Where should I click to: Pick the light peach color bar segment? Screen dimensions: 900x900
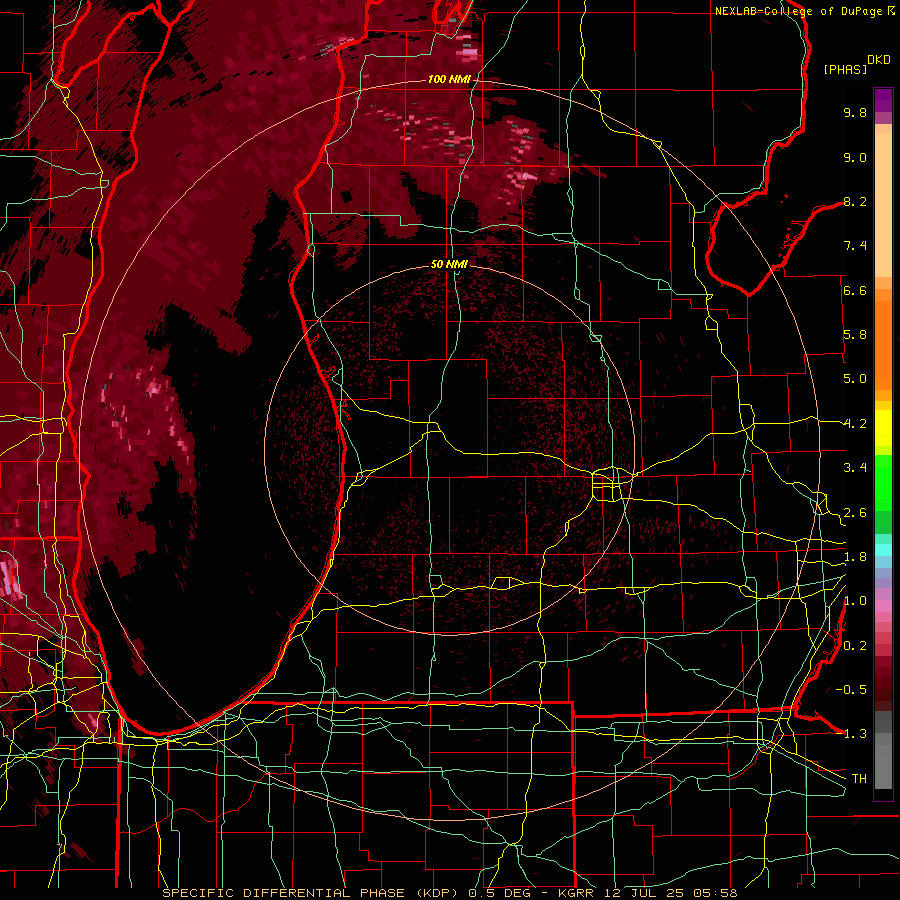[883, 207]
